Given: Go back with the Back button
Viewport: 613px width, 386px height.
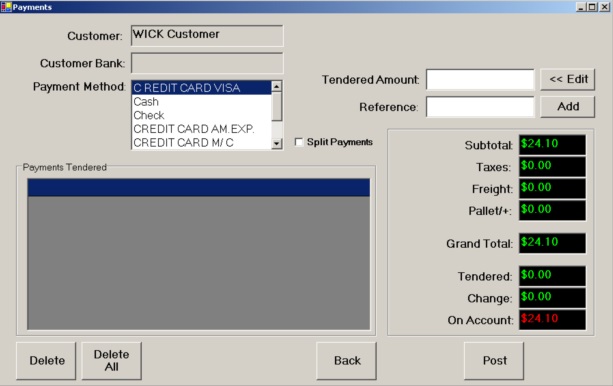Looking at the screenshot, I should click(346, 361).
